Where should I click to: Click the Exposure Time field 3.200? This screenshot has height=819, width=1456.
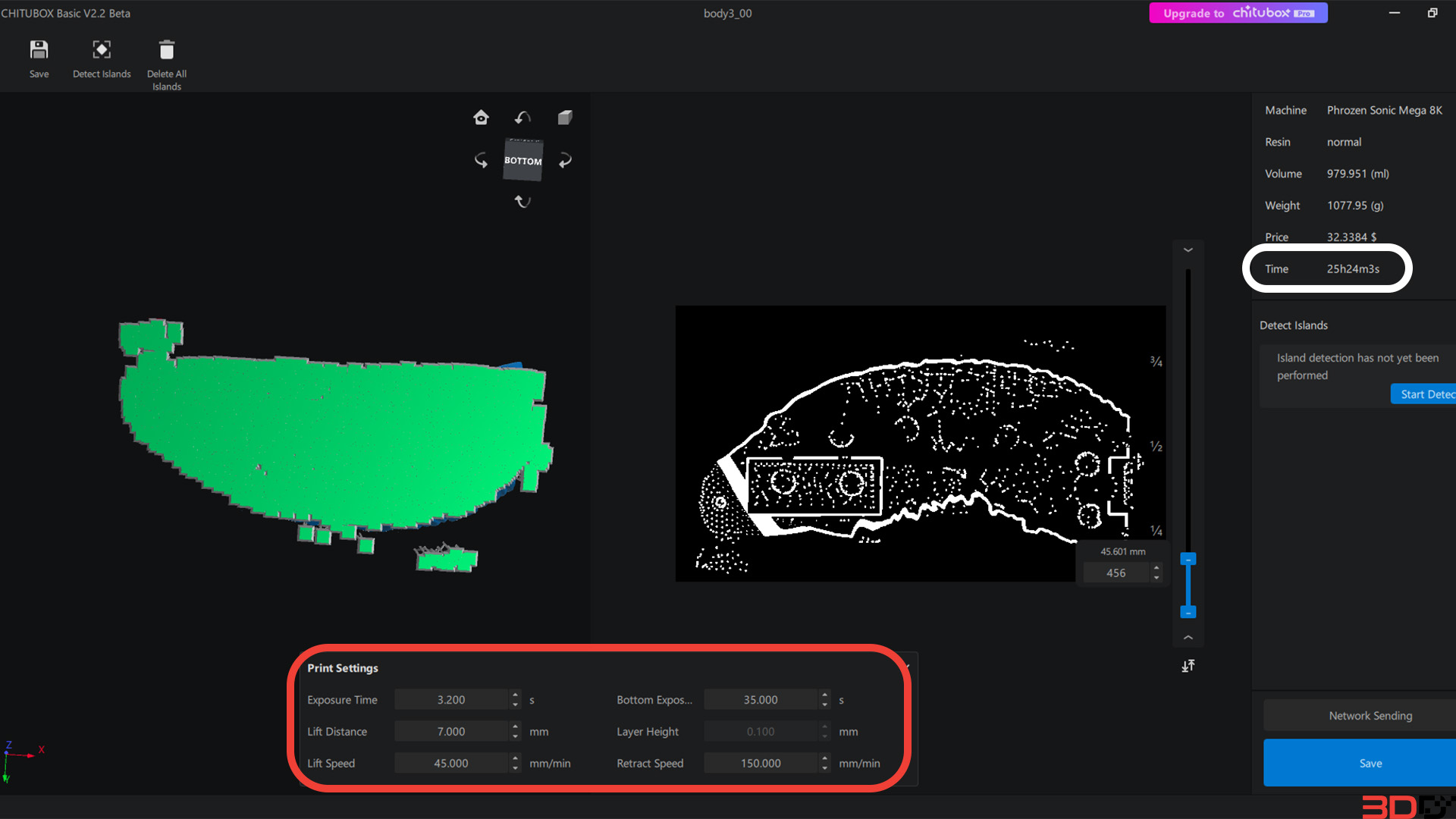451,700
